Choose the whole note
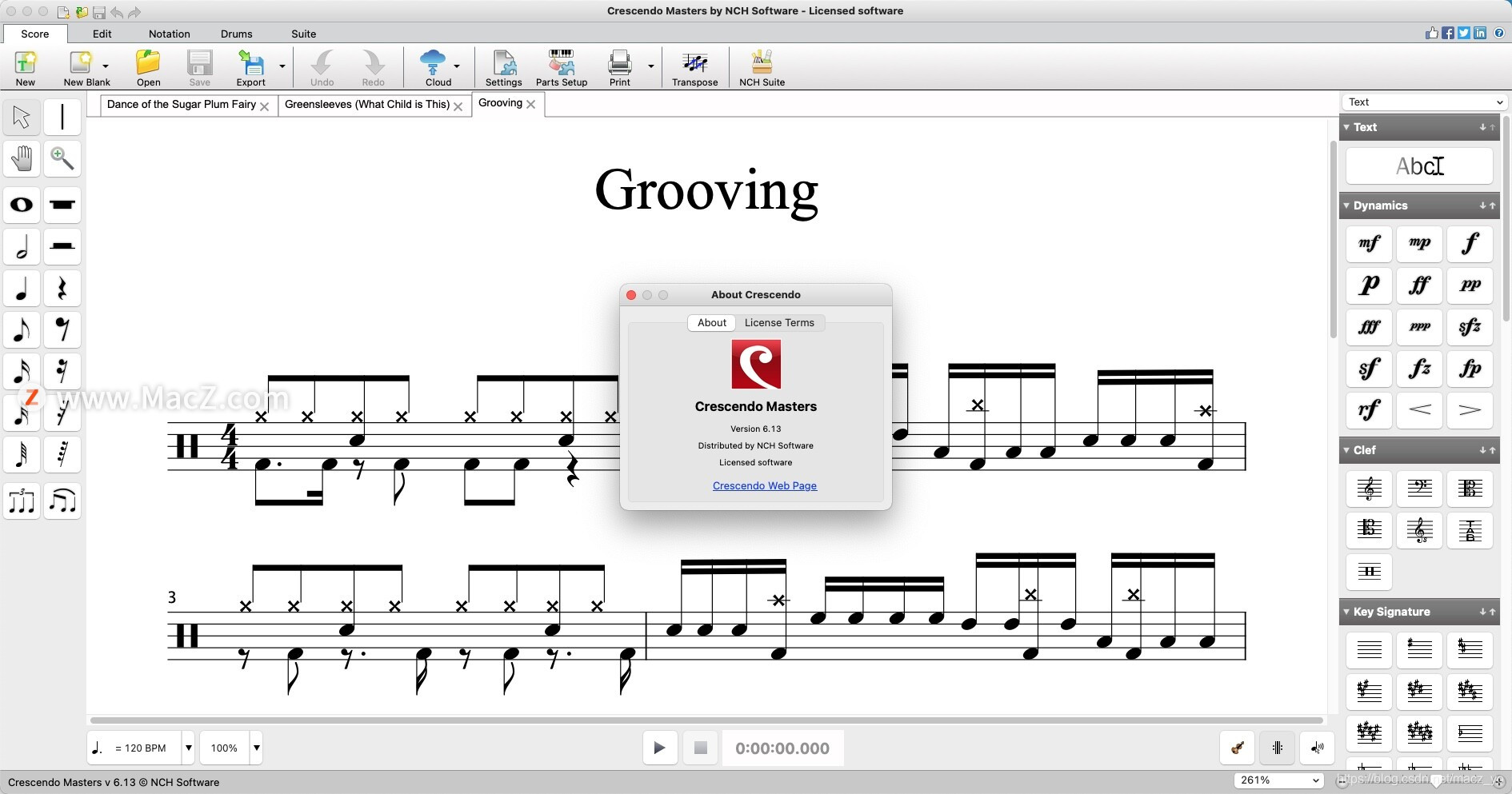The image size is (1512, 794). pos(22,205)
